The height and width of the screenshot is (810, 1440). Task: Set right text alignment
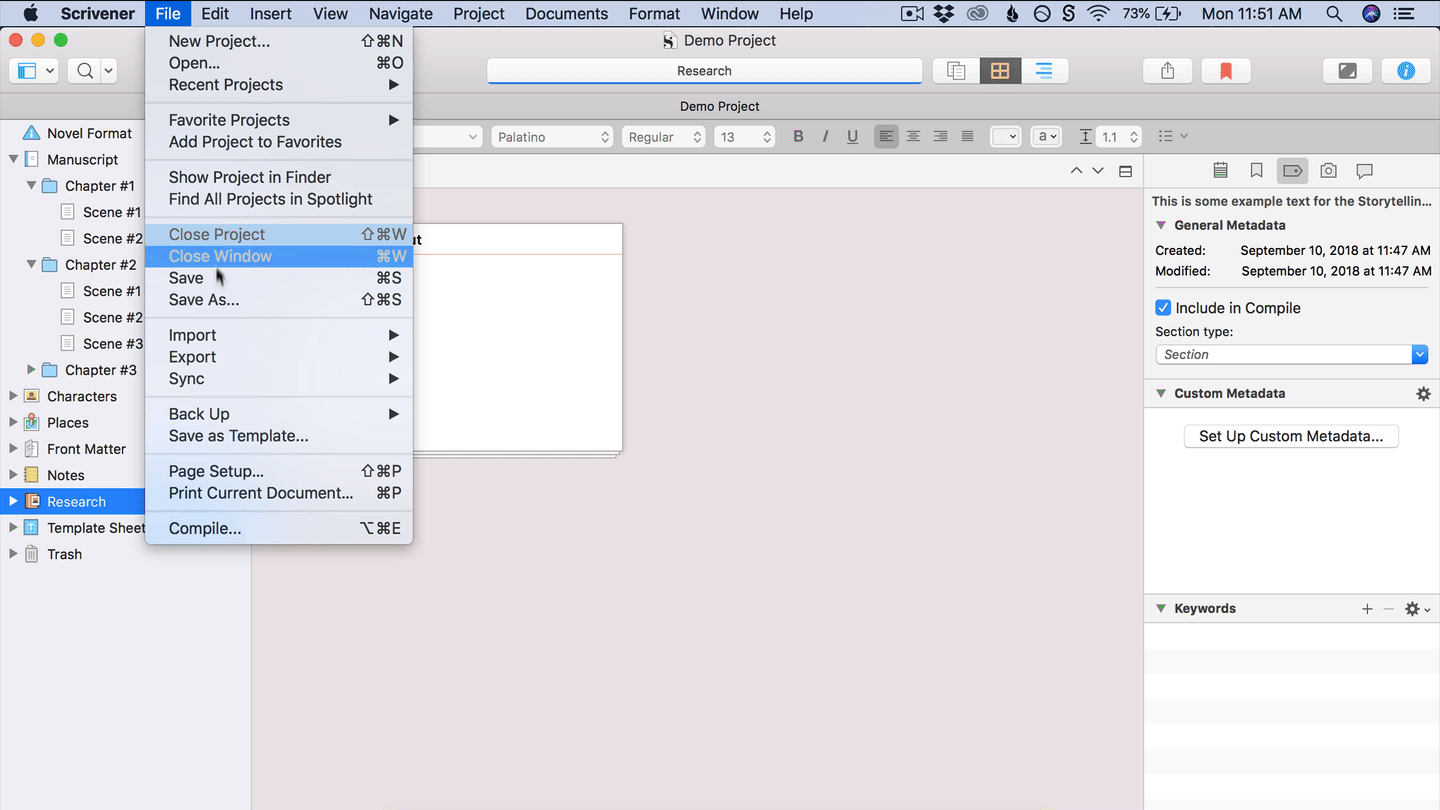(940, 137)
